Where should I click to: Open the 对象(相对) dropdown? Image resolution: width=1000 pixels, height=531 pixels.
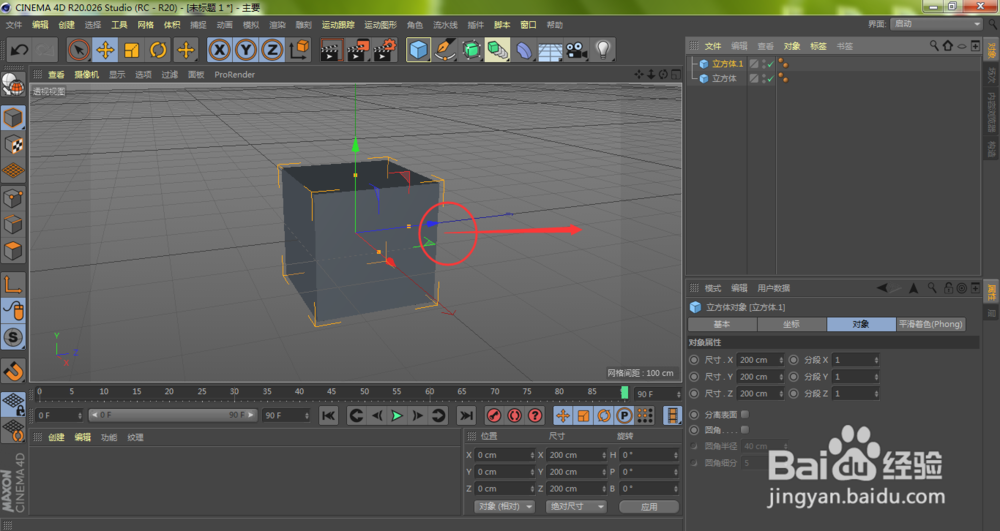(504, 506)
